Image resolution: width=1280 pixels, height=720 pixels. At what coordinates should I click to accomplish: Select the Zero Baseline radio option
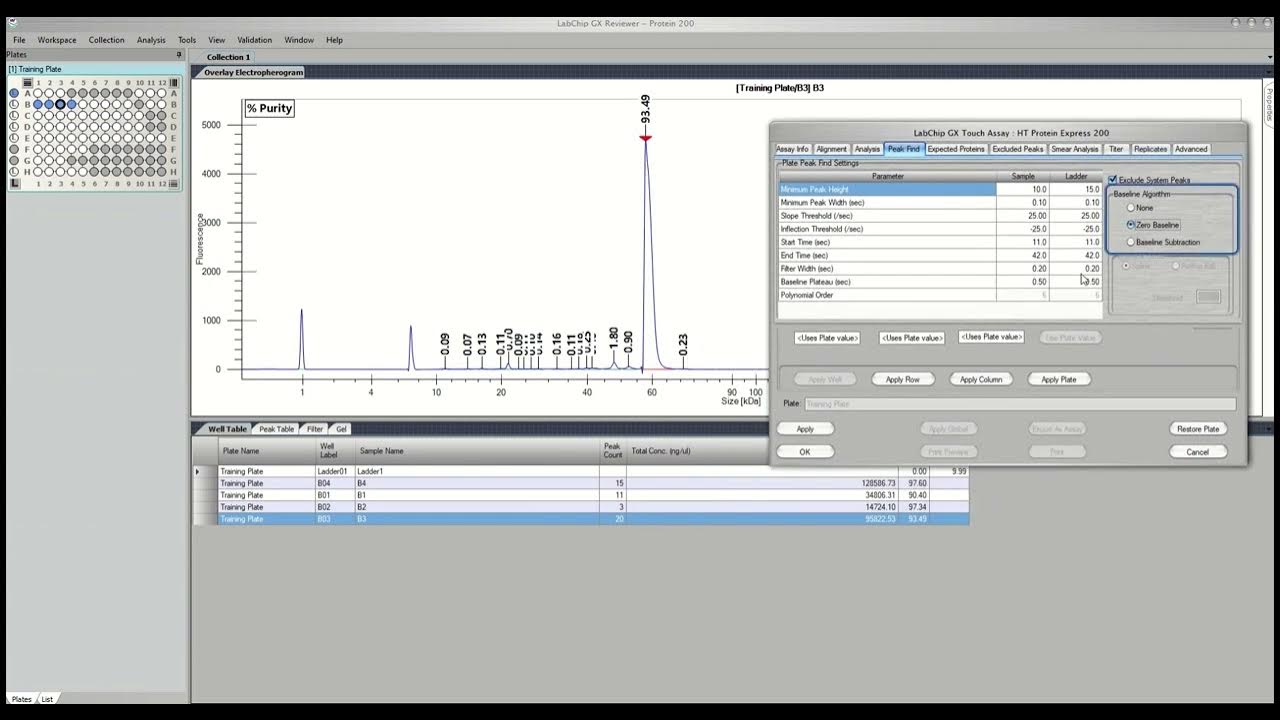coord(1131,225)
